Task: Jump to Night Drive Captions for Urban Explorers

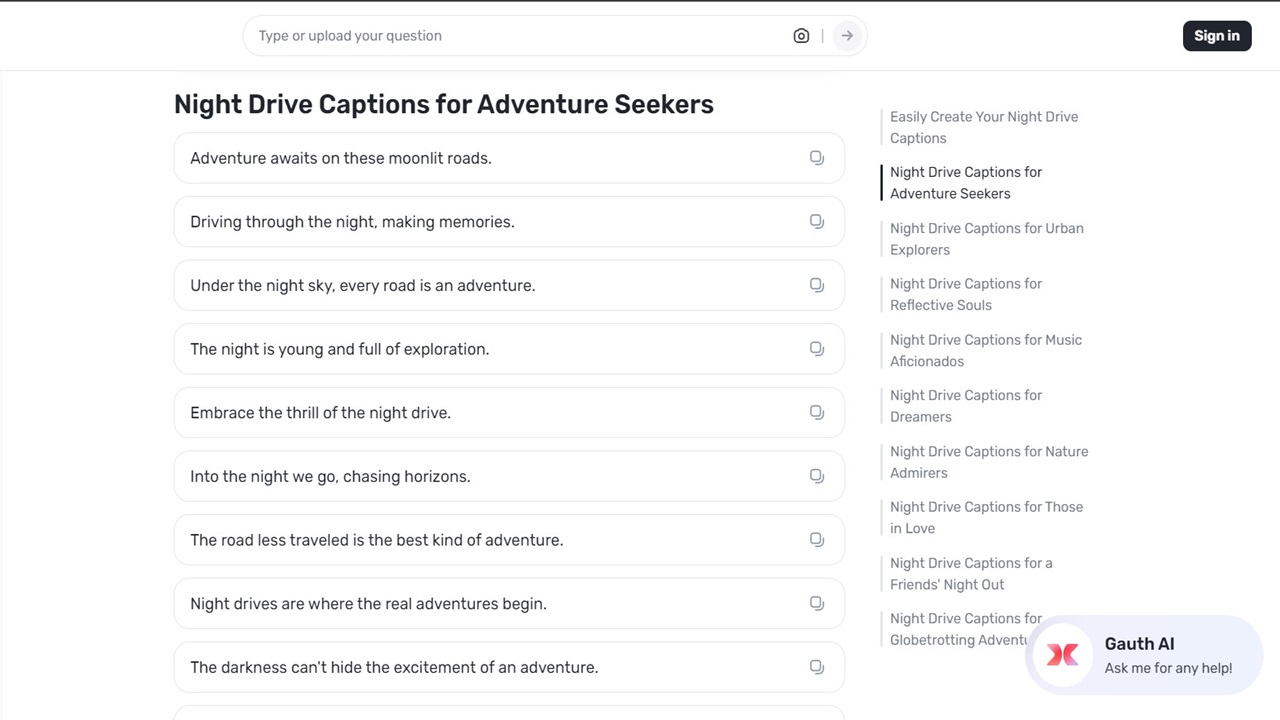Action: (x=986, y=239)
